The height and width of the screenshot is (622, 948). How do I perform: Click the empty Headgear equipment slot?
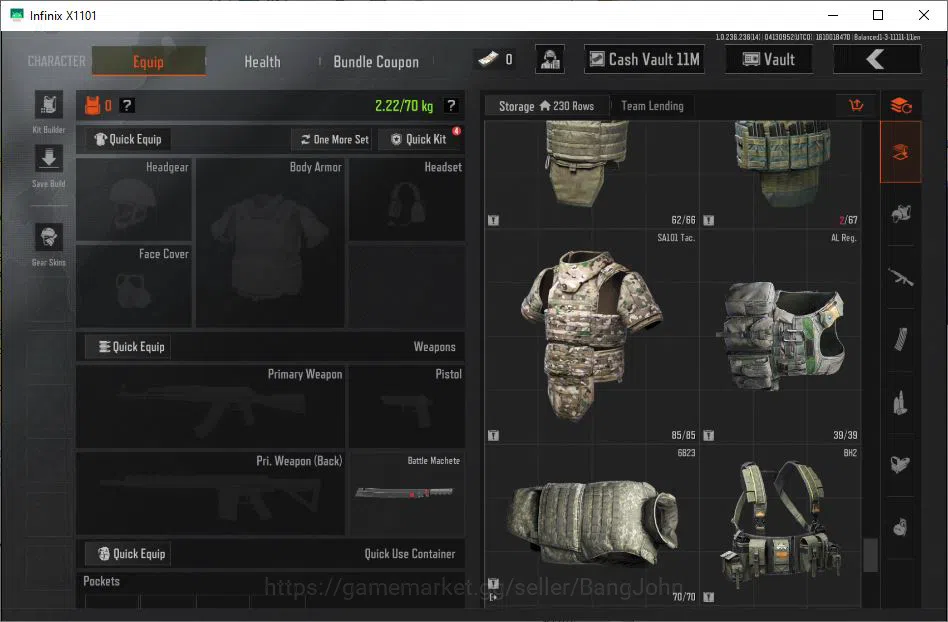point(134,199)
